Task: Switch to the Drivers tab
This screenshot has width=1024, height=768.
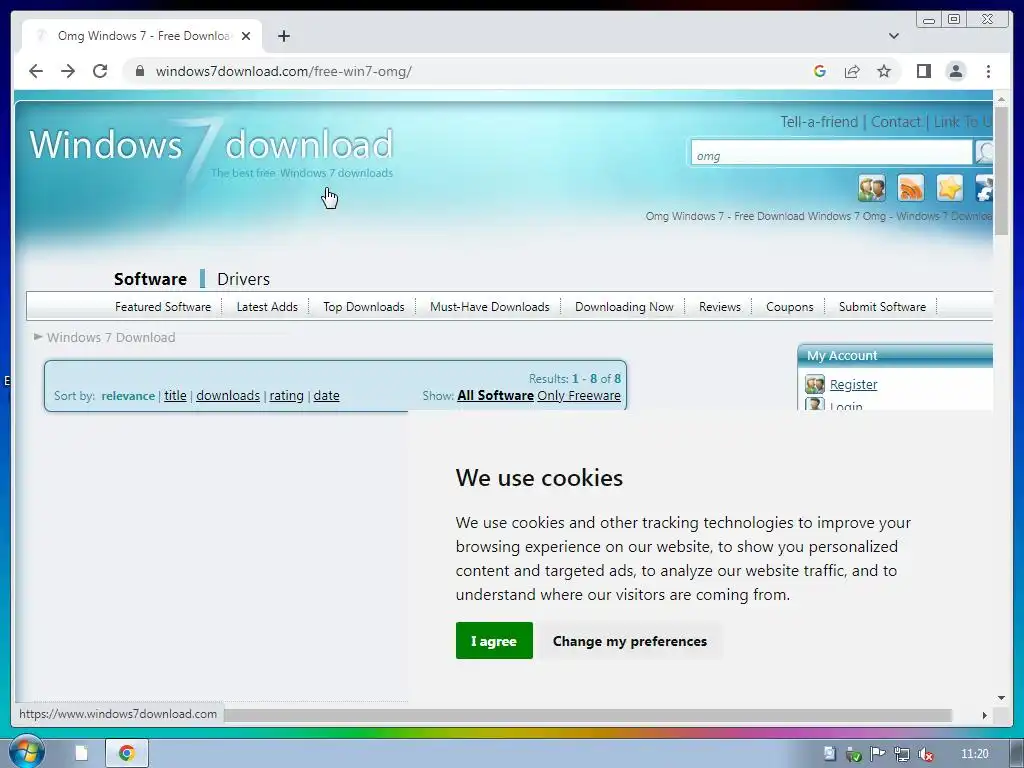Action: click(244, 279)
